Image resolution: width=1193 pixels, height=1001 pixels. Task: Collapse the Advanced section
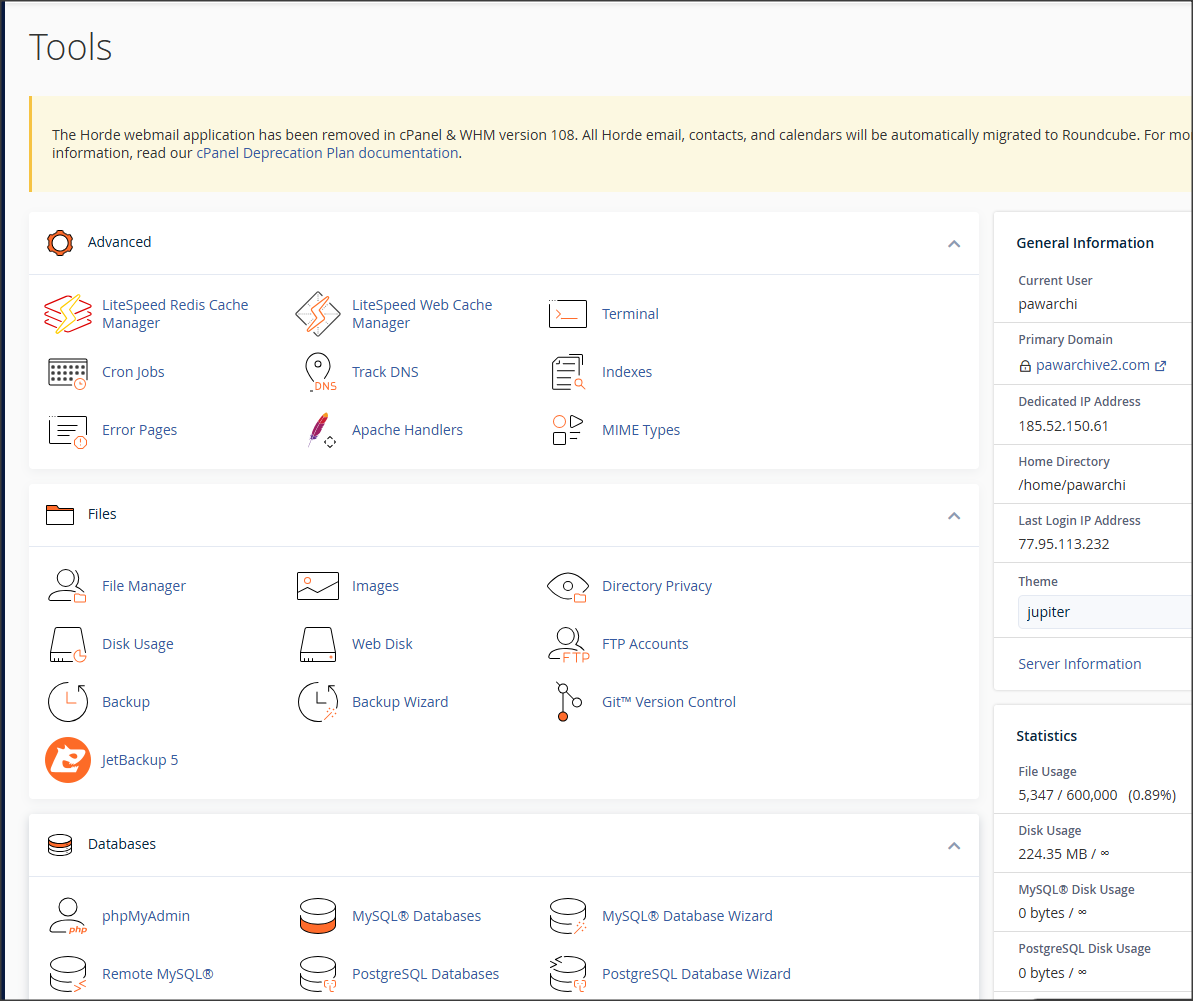[953, 243]
